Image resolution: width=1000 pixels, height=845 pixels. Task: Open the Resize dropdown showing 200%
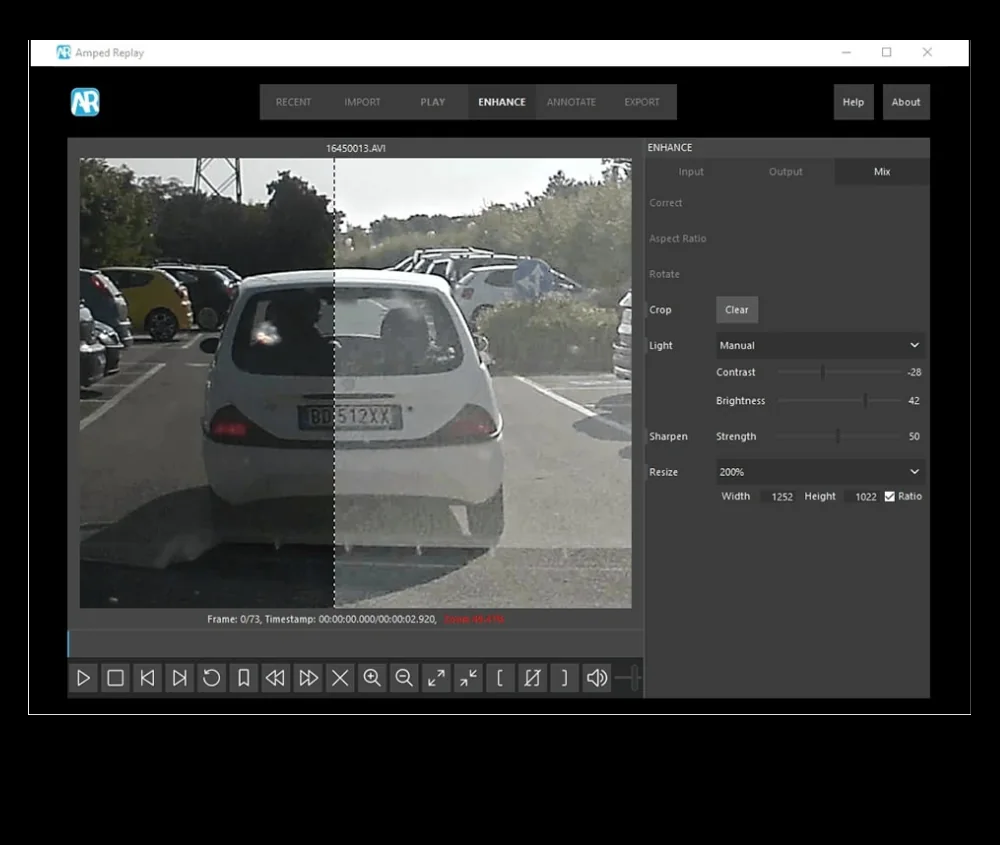coord(820,472)
